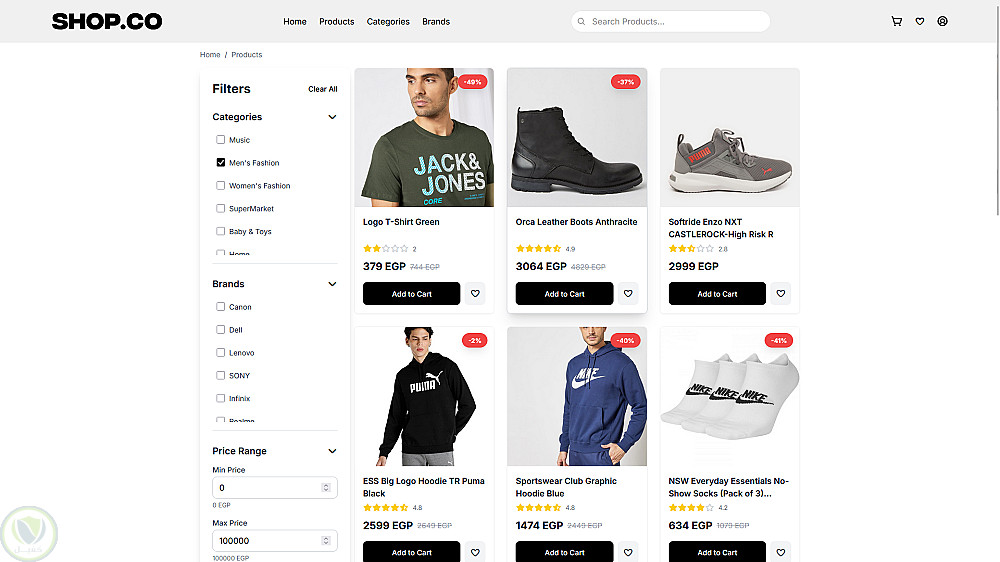Open wishlist heart icon in header
Viewport: 1000px width, 562px height.
click(x=919, y=21)
